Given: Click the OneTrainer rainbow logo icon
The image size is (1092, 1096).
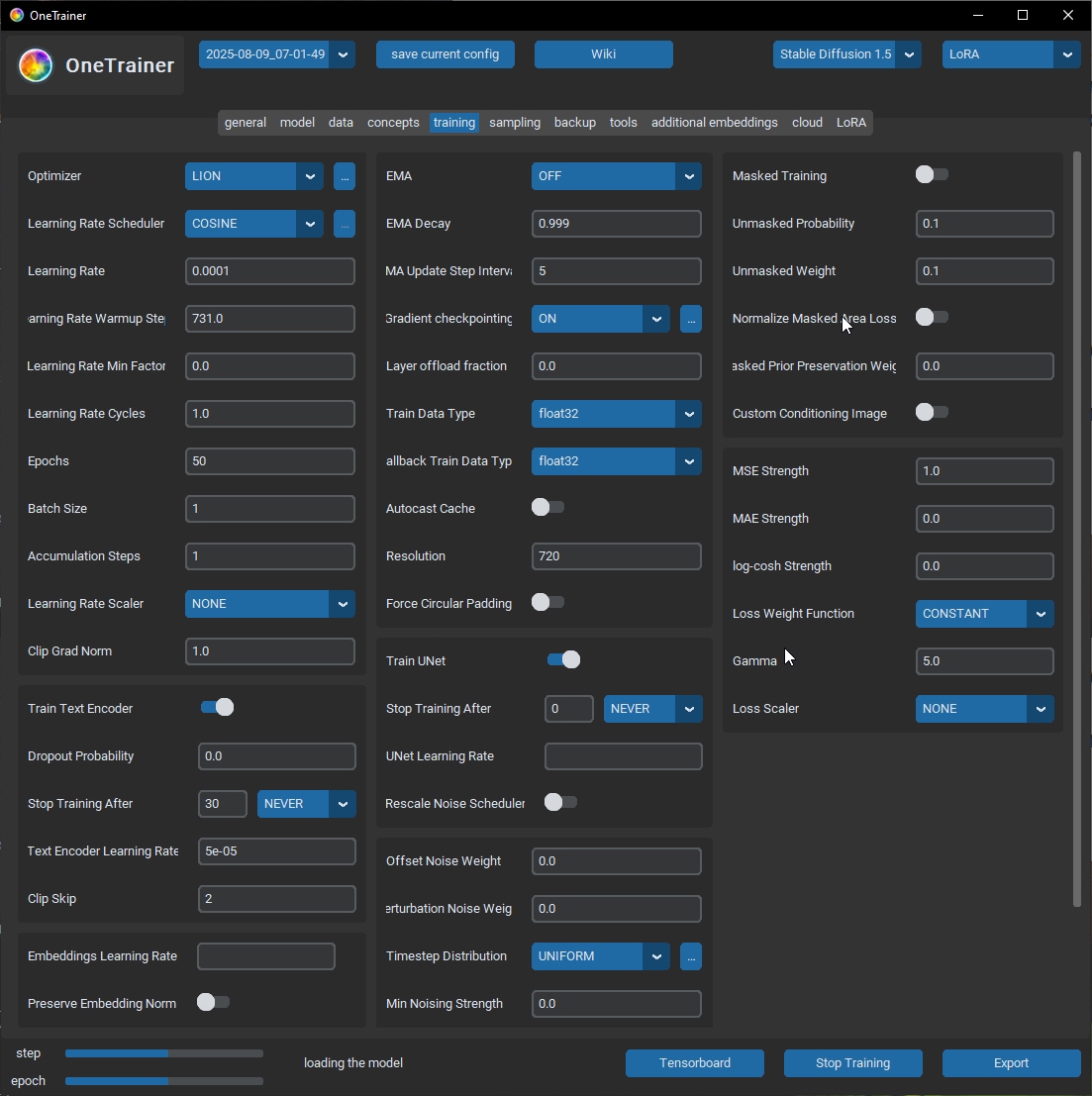Looking at the screenshot, I should [x=36, y=65].
